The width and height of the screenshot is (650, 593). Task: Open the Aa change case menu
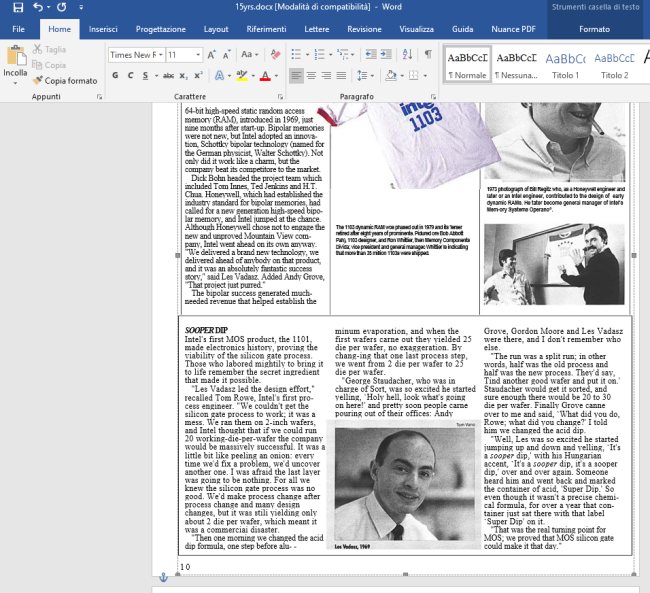[250, 54]
